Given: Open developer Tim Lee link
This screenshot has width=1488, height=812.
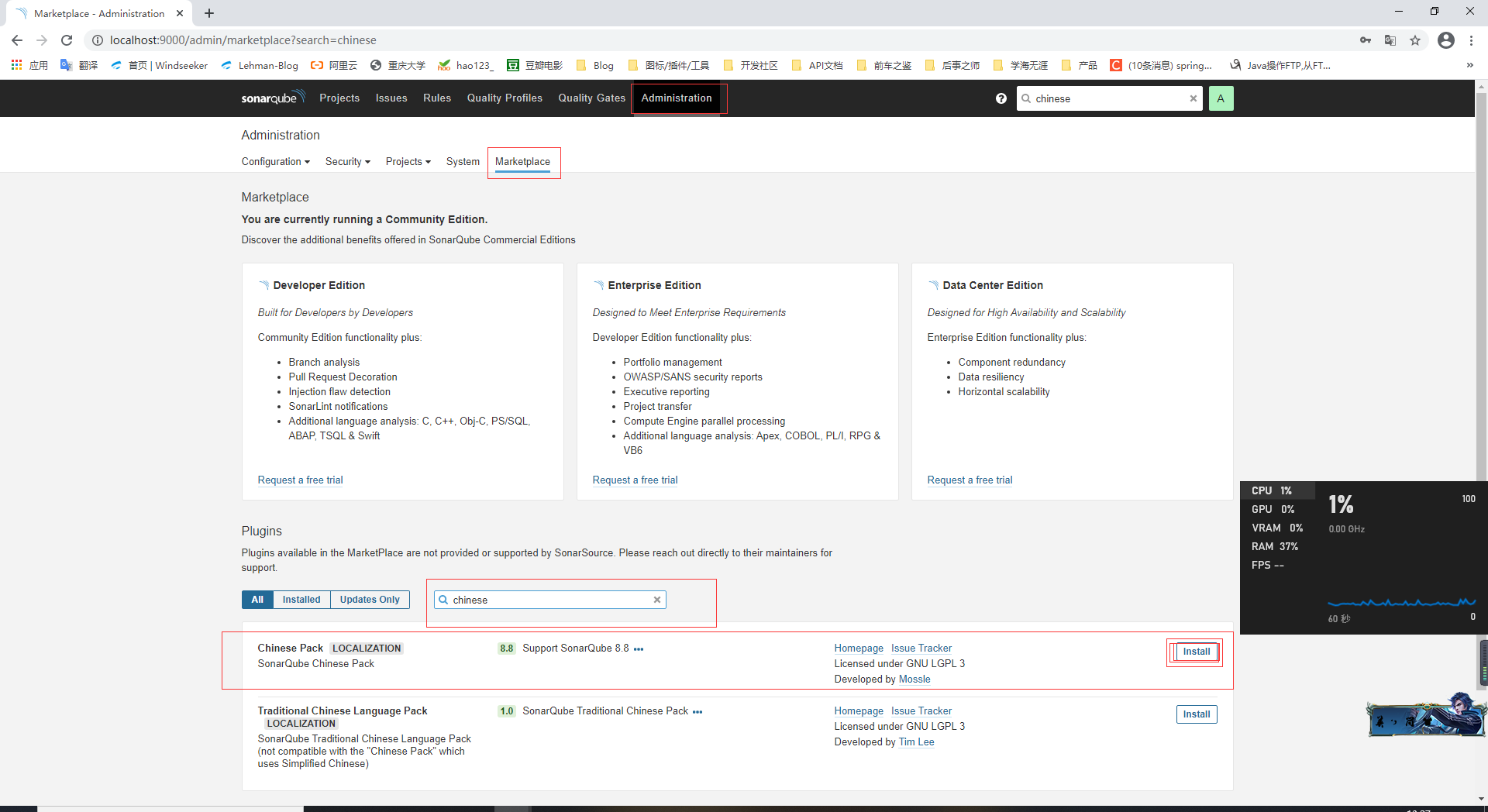Looking at the screenshot, I should [916, 742].
